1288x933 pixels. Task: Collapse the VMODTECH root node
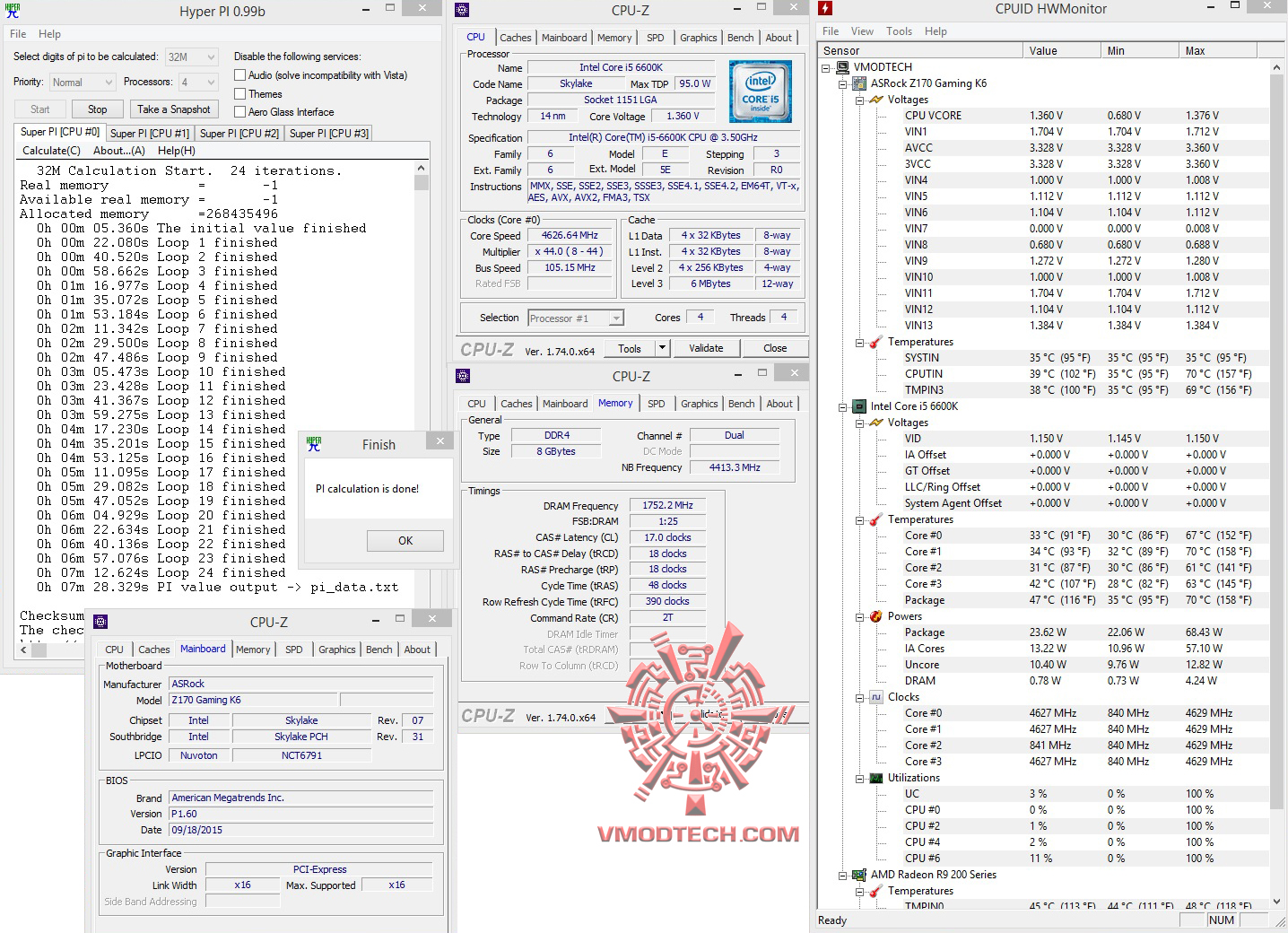(826, 67)
